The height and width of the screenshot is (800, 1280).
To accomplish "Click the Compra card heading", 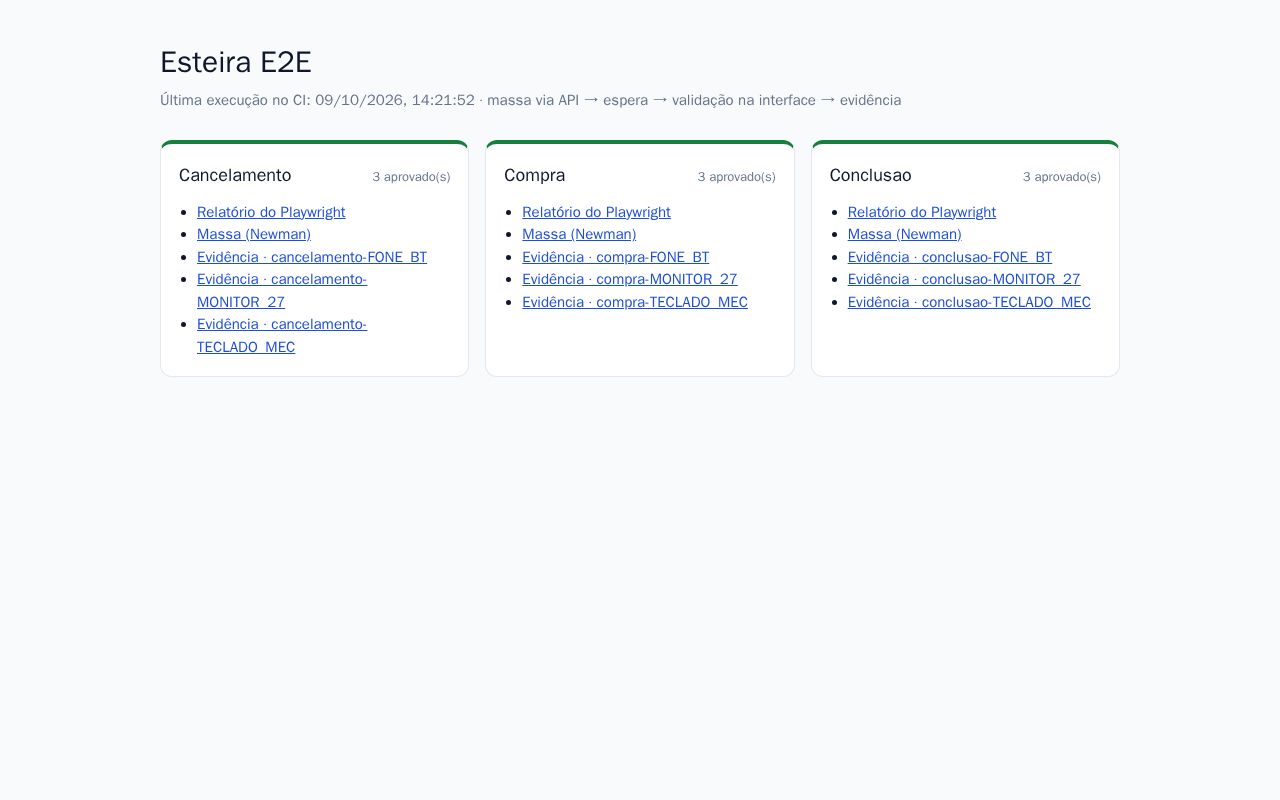I will pos(535,175).
